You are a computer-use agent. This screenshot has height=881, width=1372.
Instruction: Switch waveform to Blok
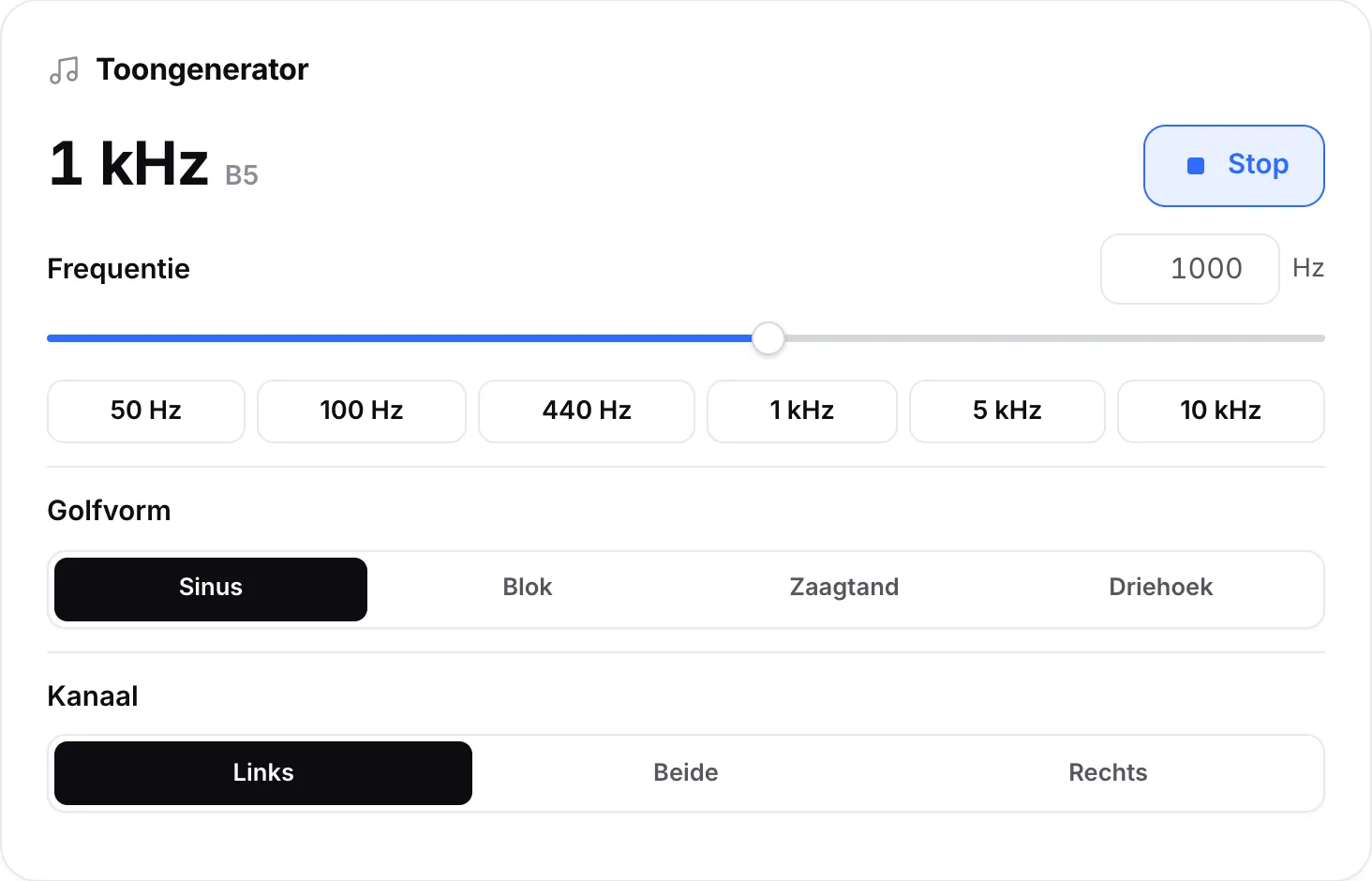[x=528, y=590]
